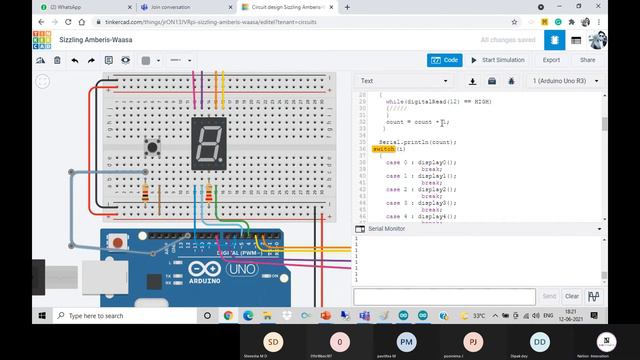Screen dimensions: 640x360
Task: Open a new browser tab
Action: click(347, 7)
